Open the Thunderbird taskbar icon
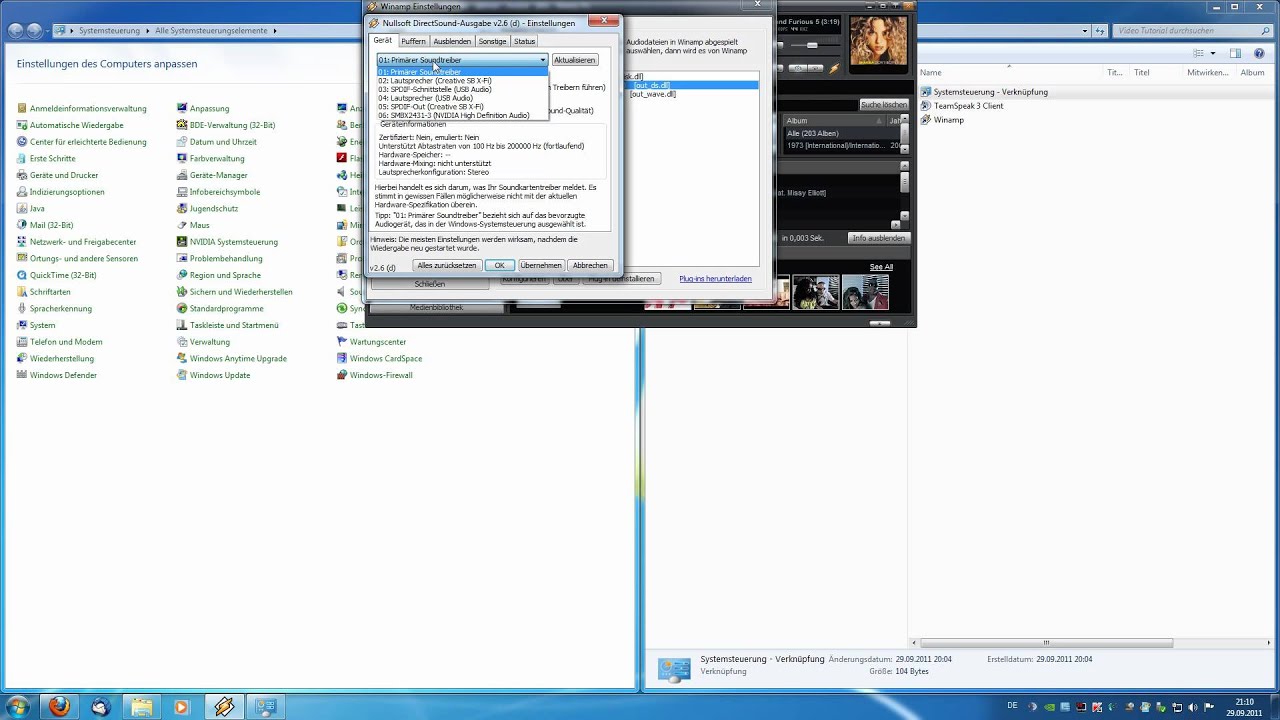 [100, 706]
